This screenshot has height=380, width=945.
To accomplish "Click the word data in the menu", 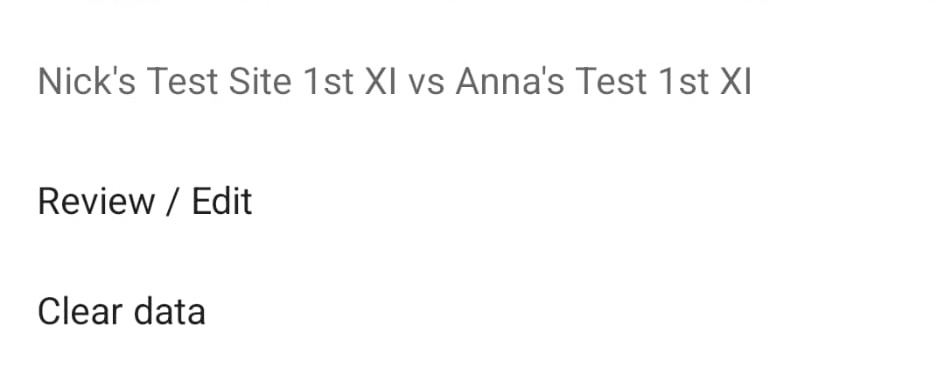I will click(169, 311).
